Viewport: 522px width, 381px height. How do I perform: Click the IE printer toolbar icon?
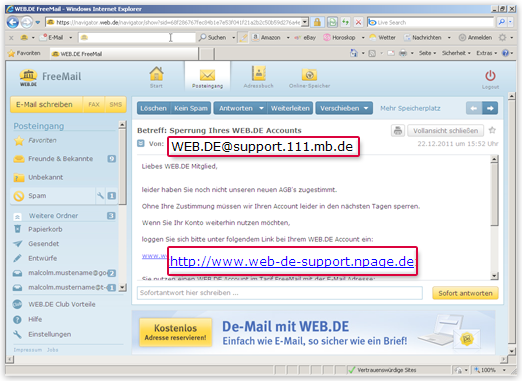(403, 53)
